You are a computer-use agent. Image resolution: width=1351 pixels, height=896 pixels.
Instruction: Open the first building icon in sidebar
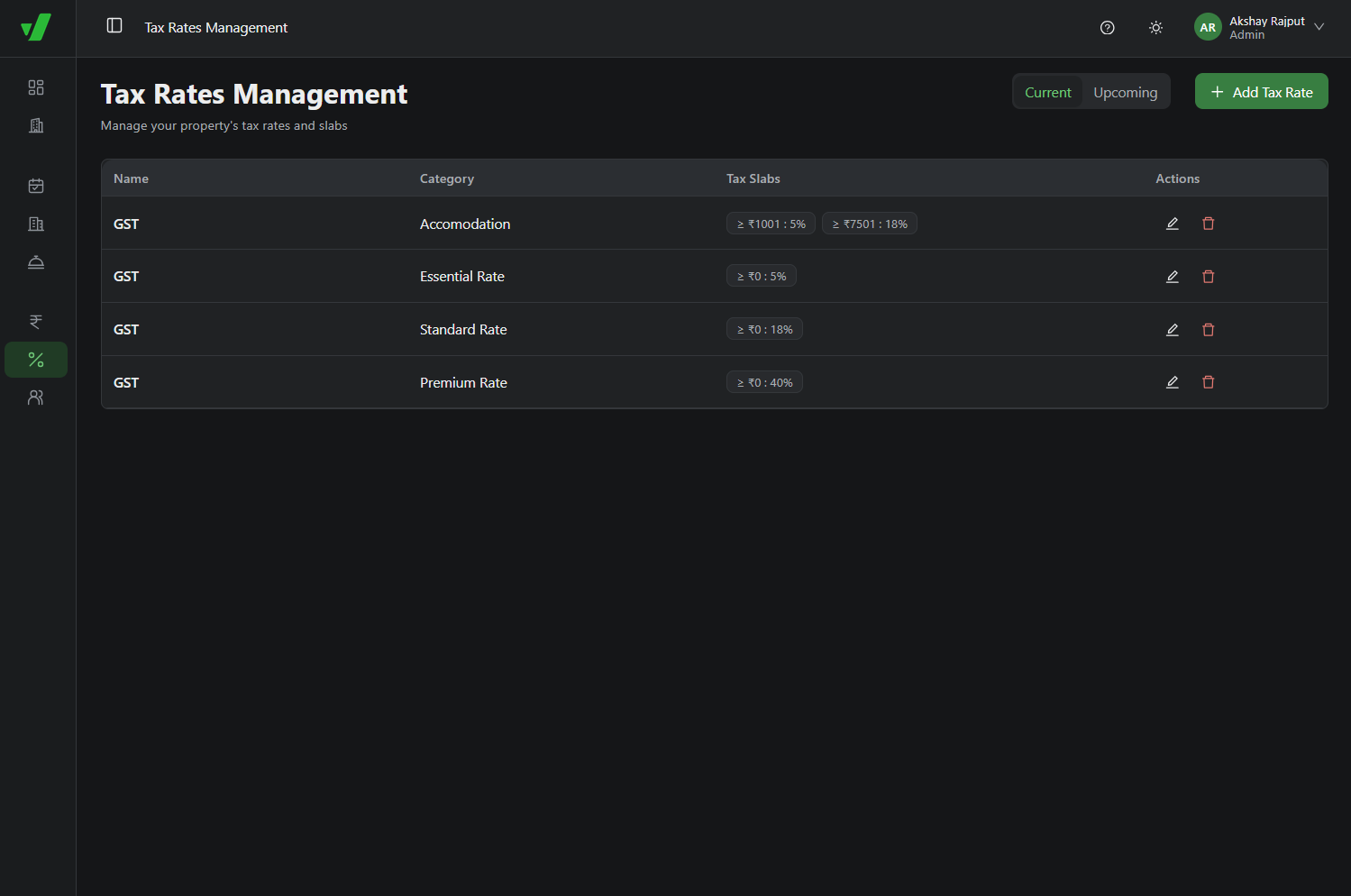[x=36, y=125]
